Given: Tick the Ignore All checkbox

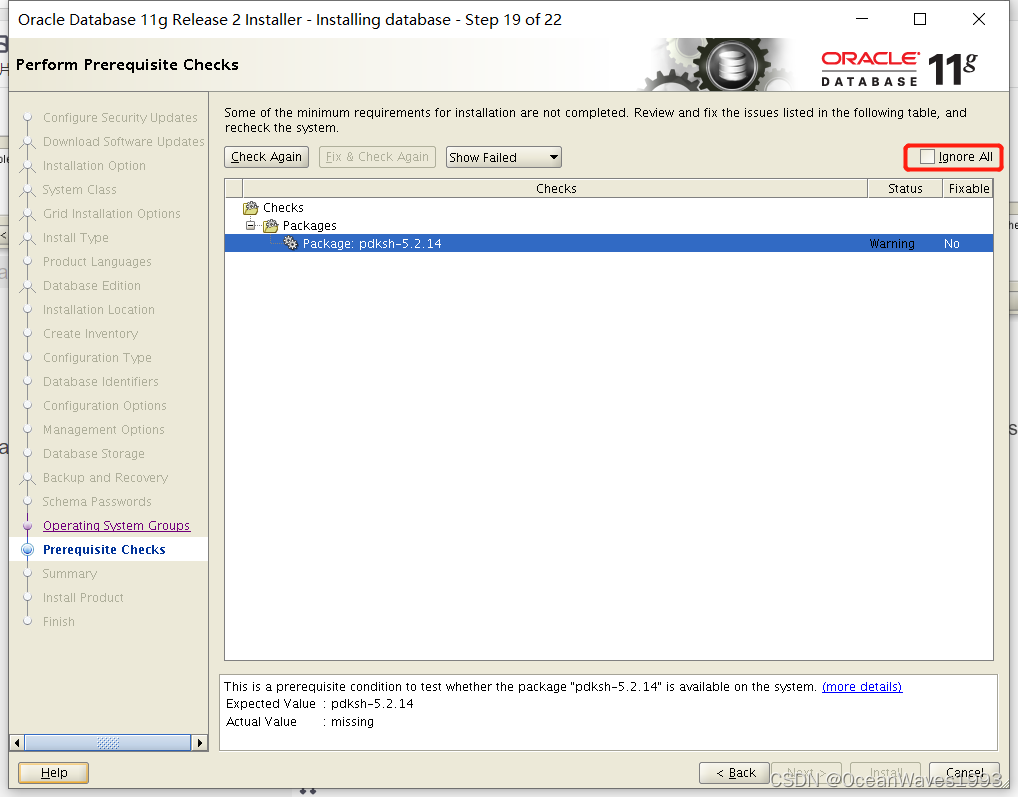Looking at the screenshot, I should click(927, 157).
